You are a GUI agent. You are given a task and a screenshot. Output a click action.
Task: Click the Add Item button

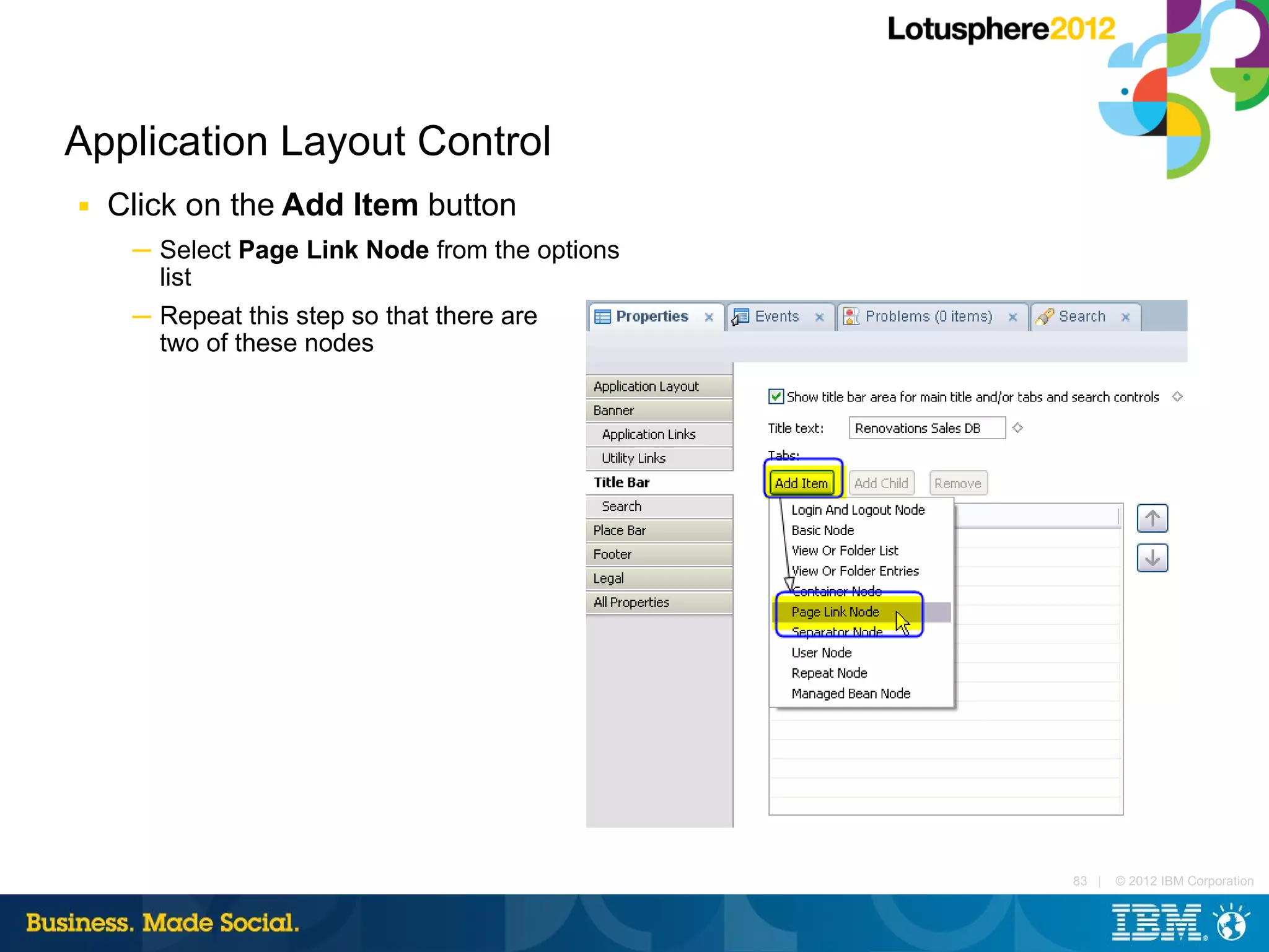(801, 483)
